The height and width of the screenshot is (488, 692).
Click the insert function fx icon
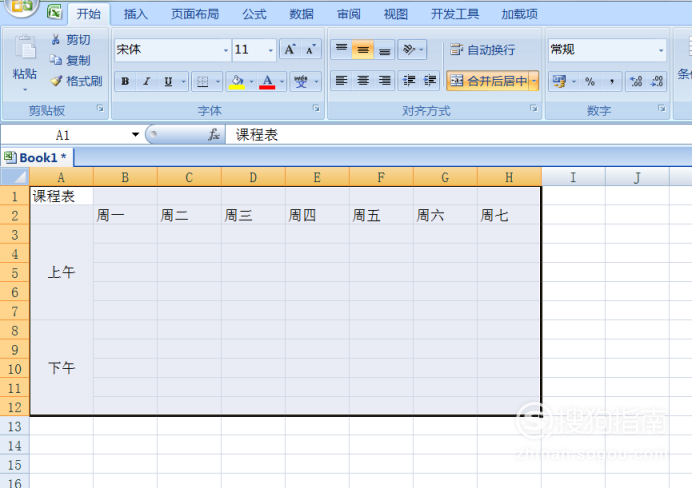click(x=214, y=135)
